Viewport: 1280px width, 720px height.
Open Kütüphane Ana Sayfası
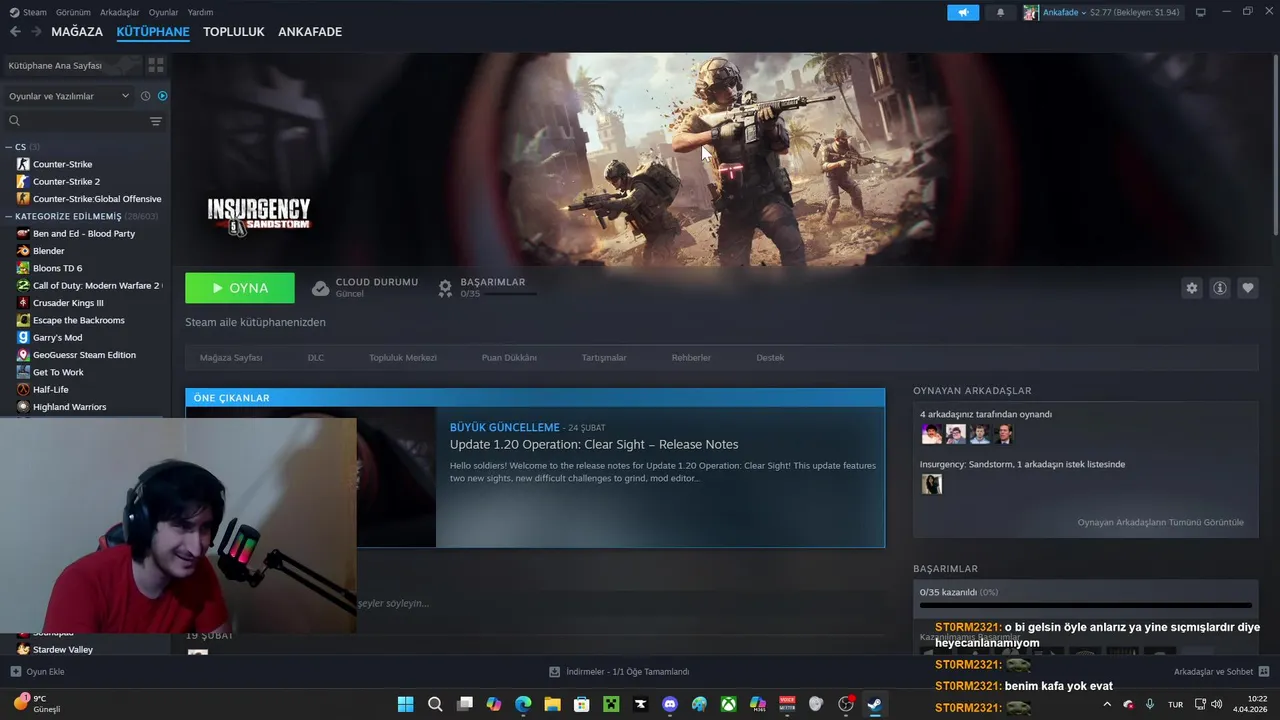click(x=55, y=65)
